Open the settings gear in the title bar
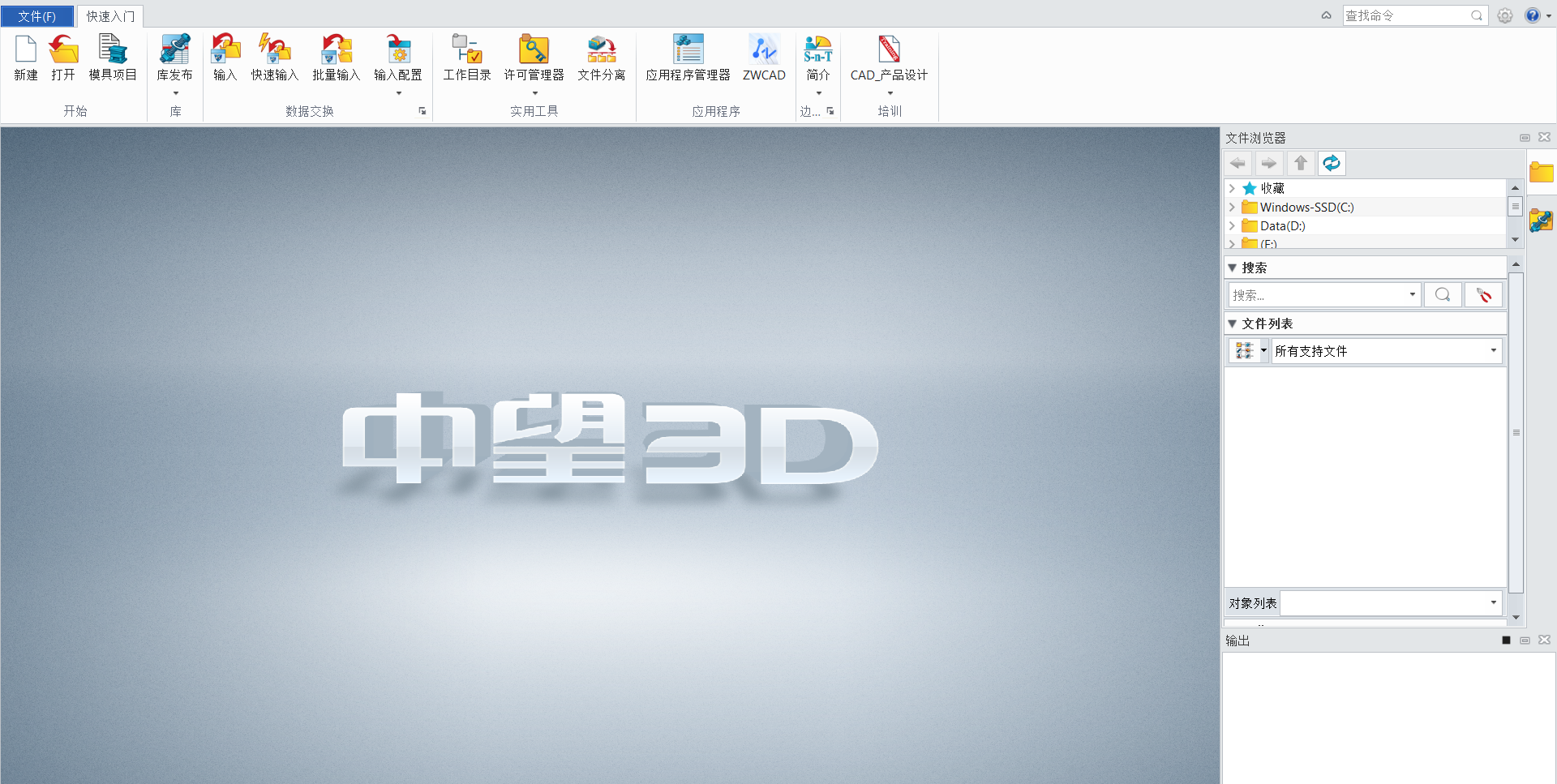The image size is (1557, 784). [x=1505, y=15]
